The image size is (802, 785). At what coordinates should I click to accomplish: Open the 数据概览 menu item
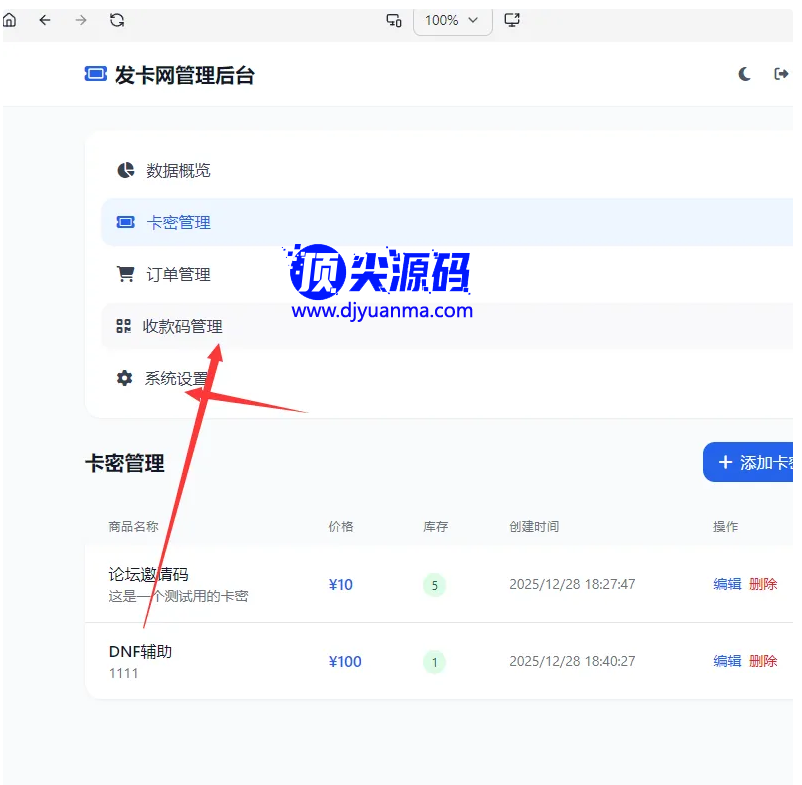pos(178,171)
